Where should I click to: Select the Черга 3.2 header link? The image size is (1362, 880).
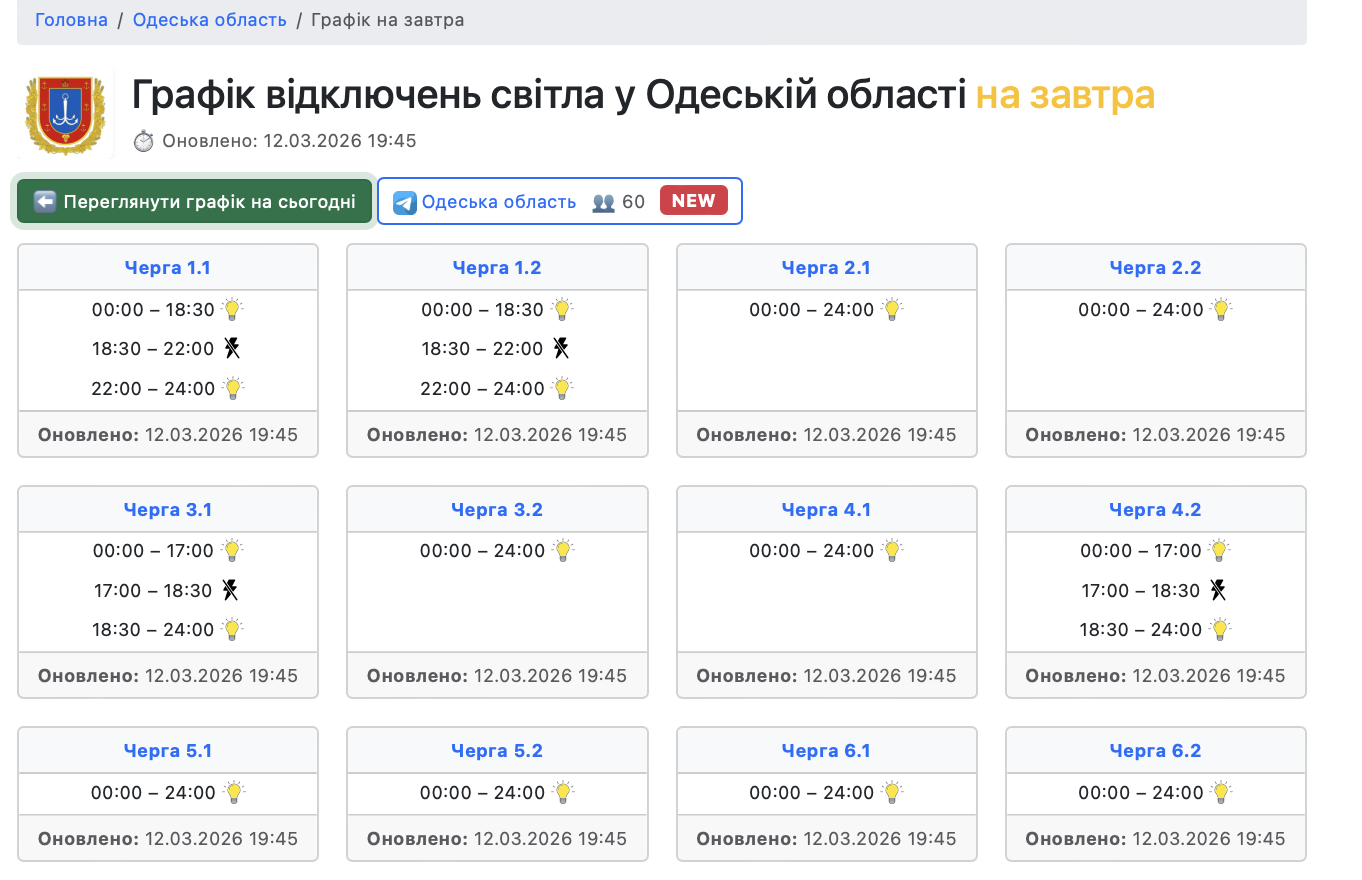(496, 510)
